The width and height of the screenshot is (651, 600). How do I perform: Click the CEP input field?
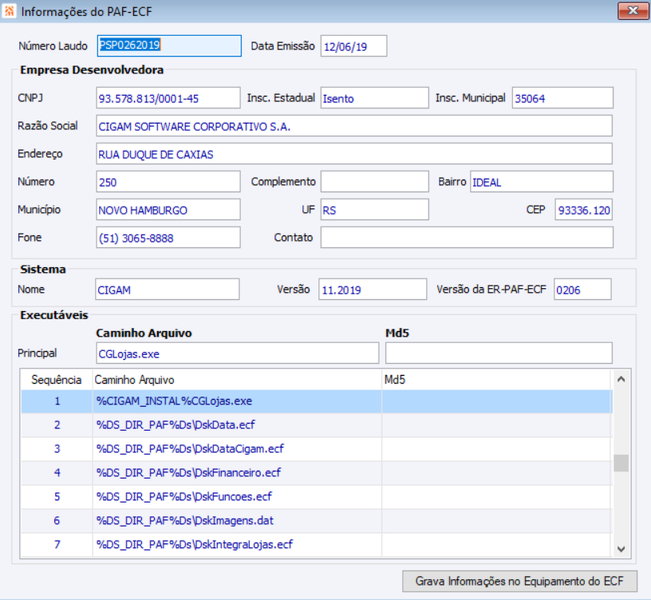pyautogui.click(x=584, y=209)
